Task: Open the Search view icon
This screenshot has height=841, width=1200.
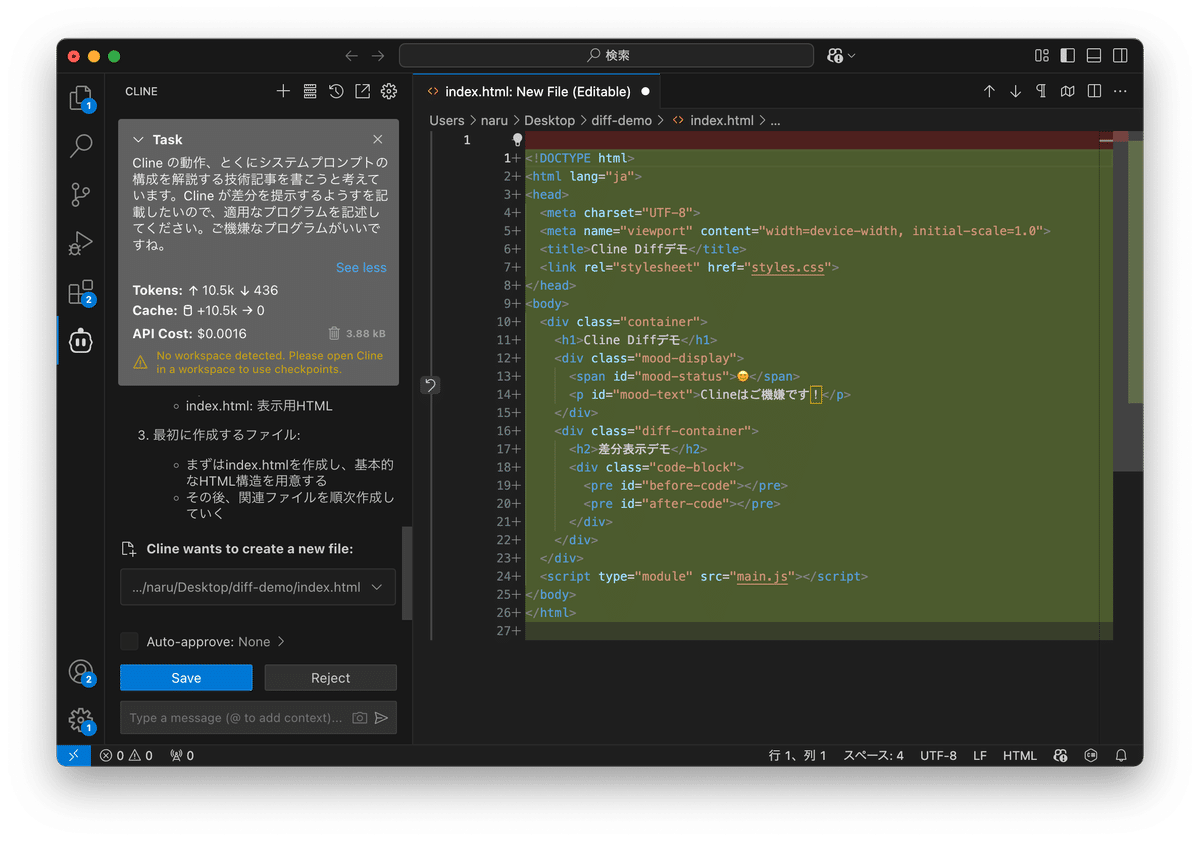Action: click(x=81, y=146)
